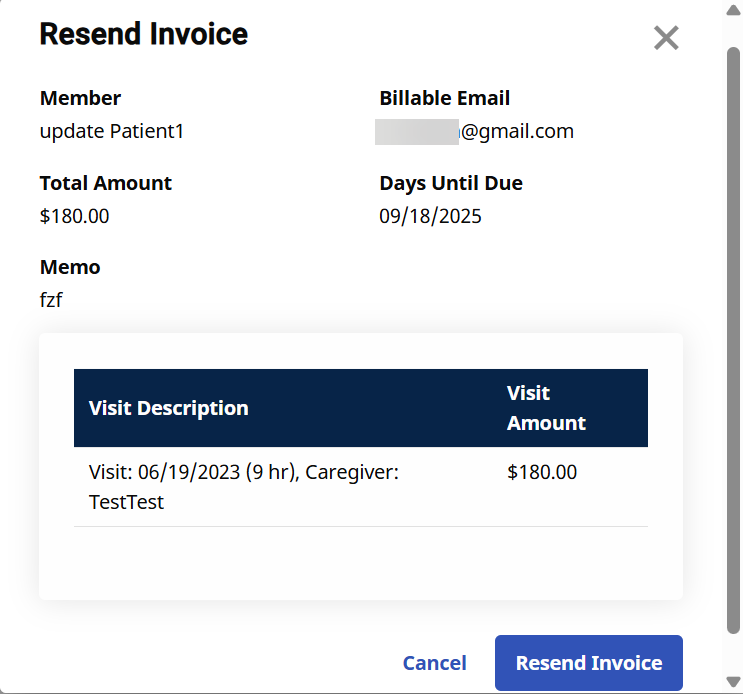Image resolution: width=743 pixels, height=694 pixels.
Task: Close the Resend Invoice dialog with X
Action: (666, 38)
